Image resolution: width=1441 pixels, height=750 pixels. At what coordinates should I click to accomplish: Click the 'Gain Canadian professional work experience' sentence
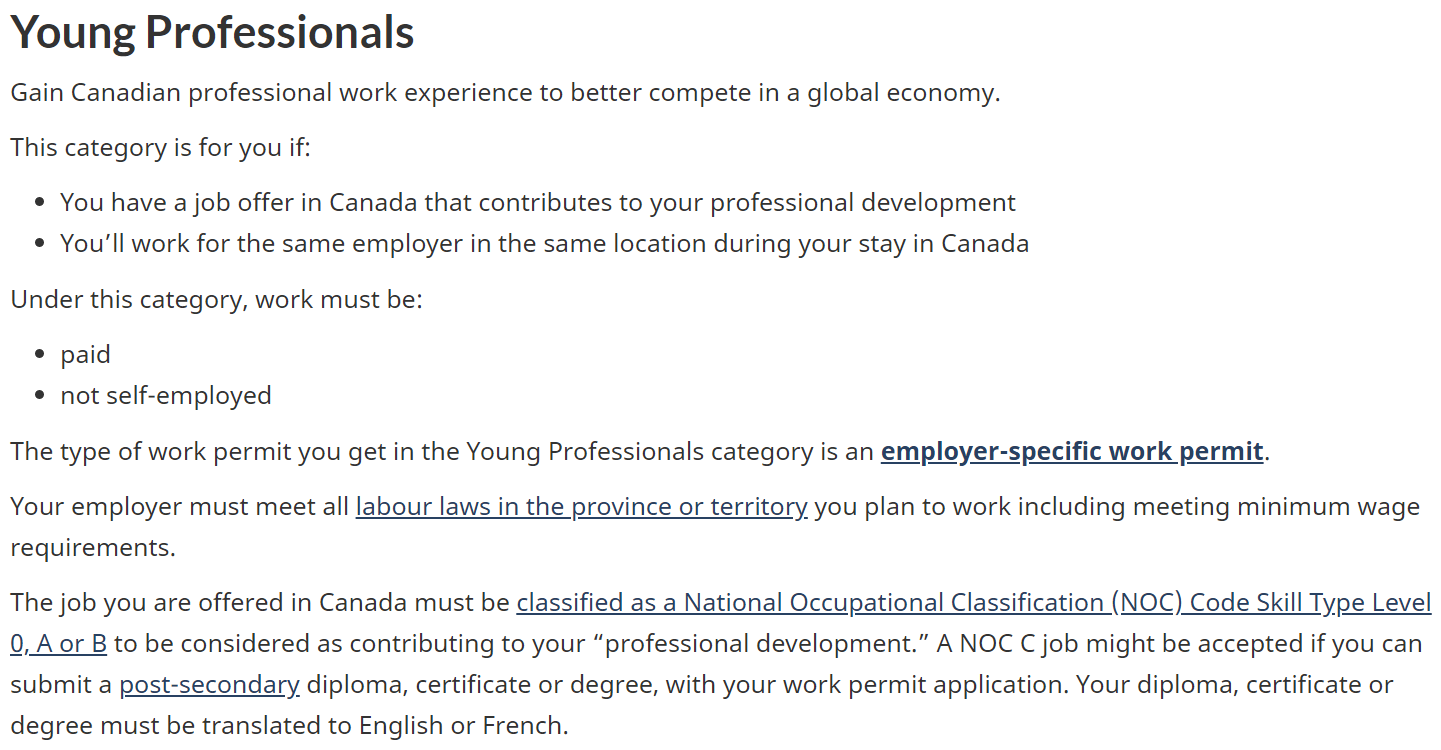pos(505,93)
